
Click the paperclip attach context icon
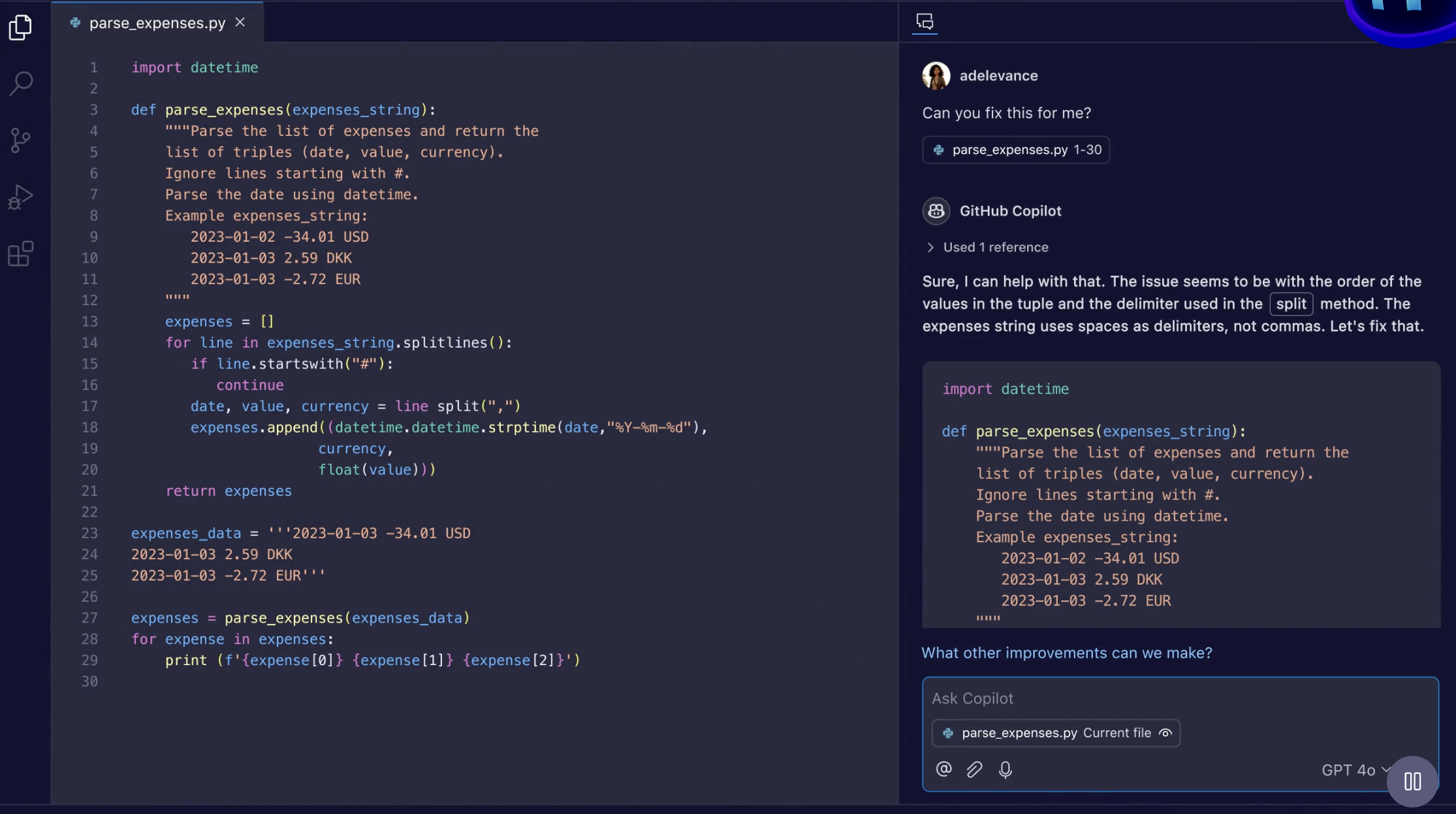pyautogui.click(x=974, y=770)
